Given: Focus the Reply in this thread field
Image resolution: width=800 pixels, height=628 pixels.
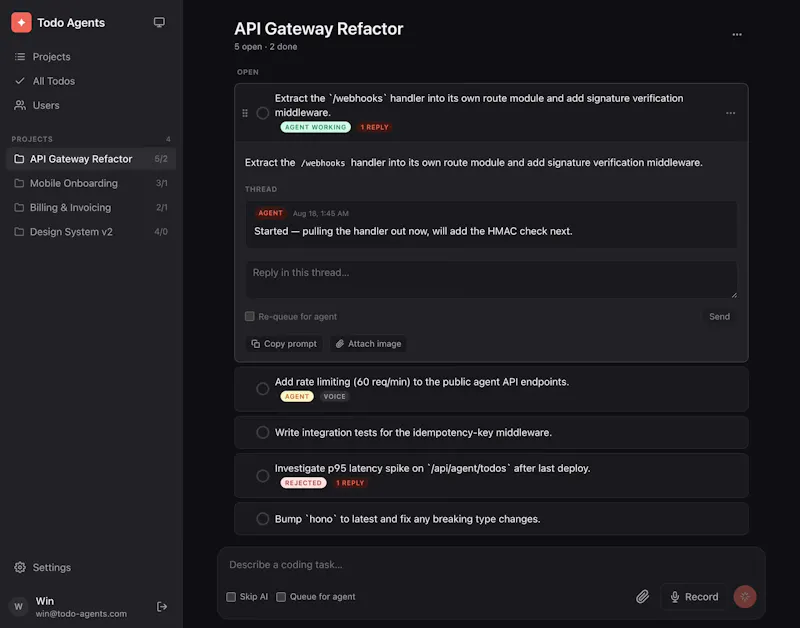Looking at the screenshot, I should tap(491, 280).
